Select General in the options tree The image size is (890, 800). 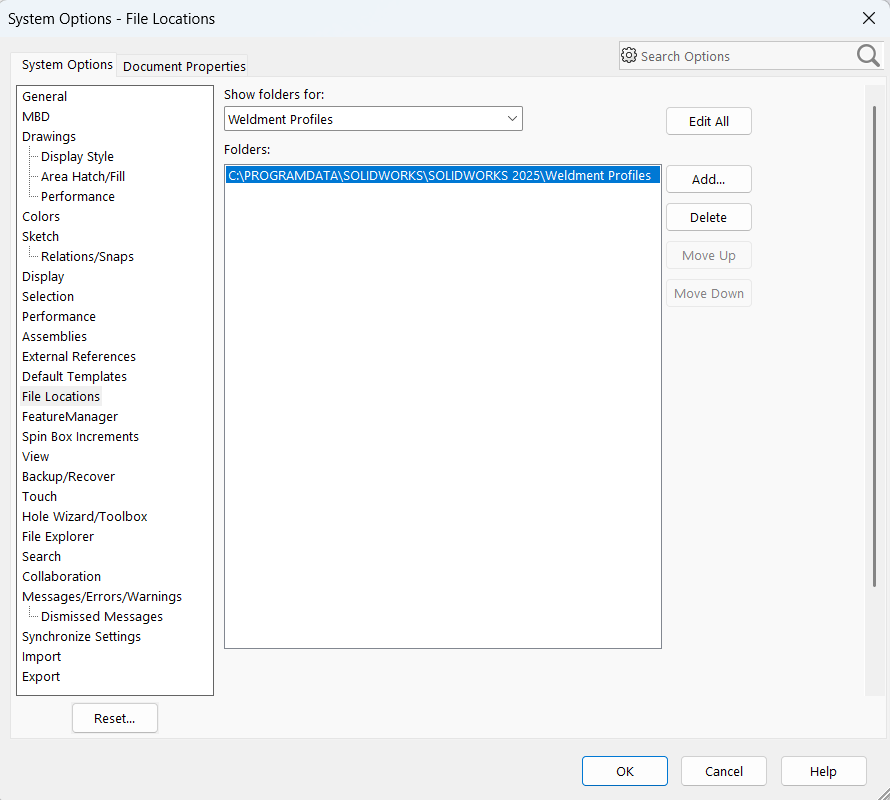coord(44,96)
